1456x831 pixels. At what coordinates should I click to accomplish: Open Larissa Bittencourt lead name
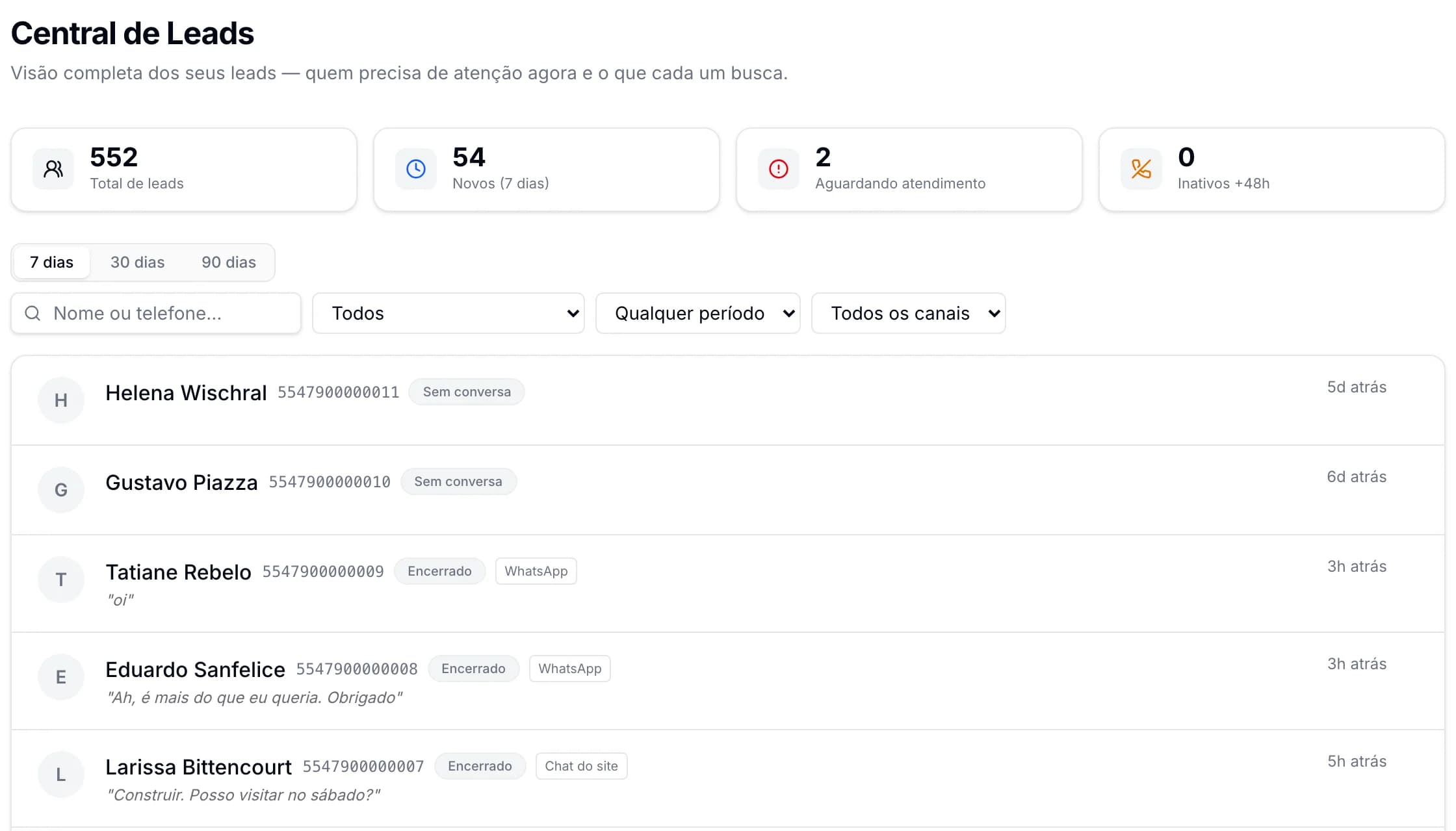click(198, 767)
